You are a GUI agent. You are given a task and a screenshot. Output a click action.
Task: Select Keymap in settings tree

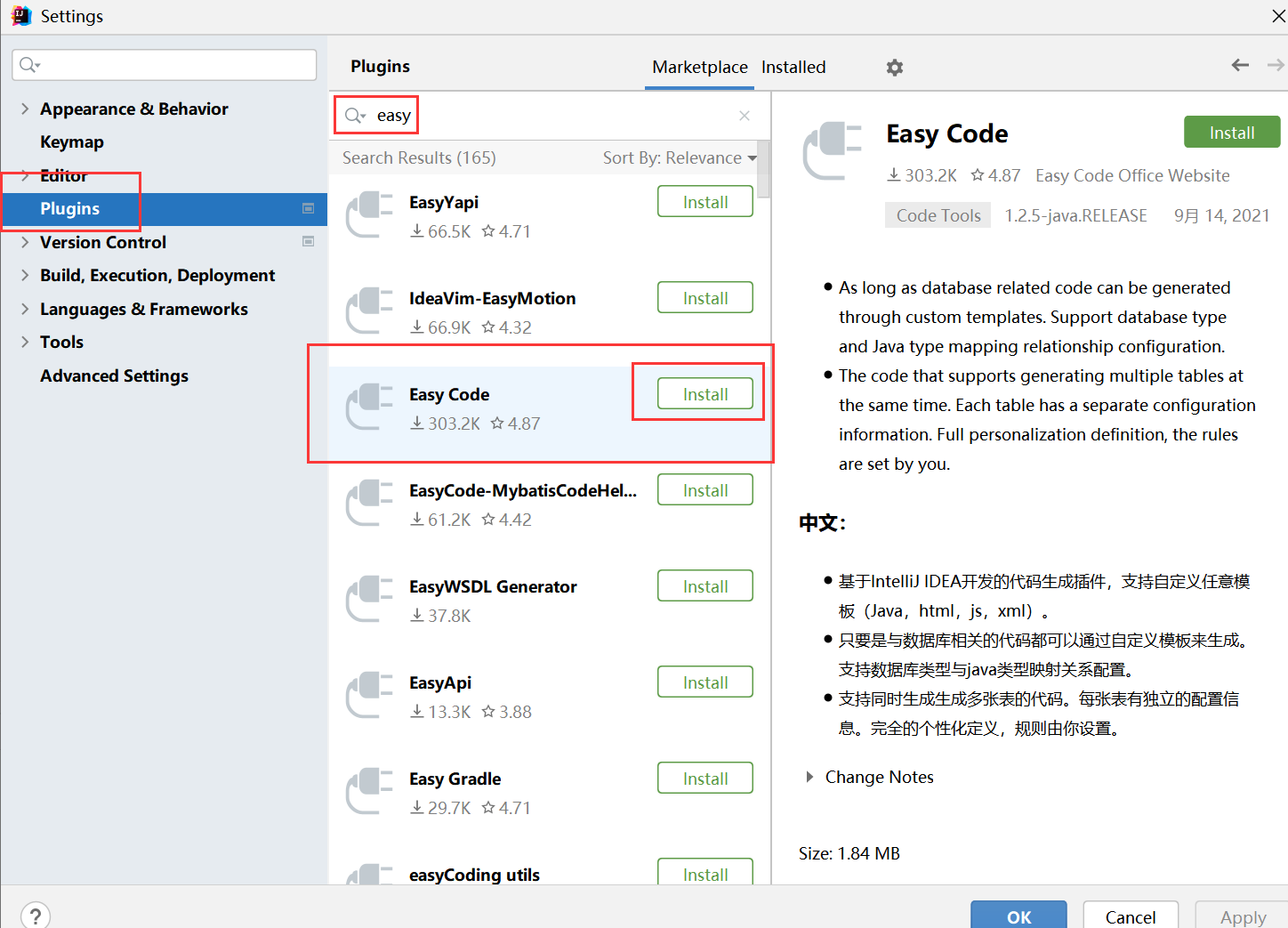[72, 141]
